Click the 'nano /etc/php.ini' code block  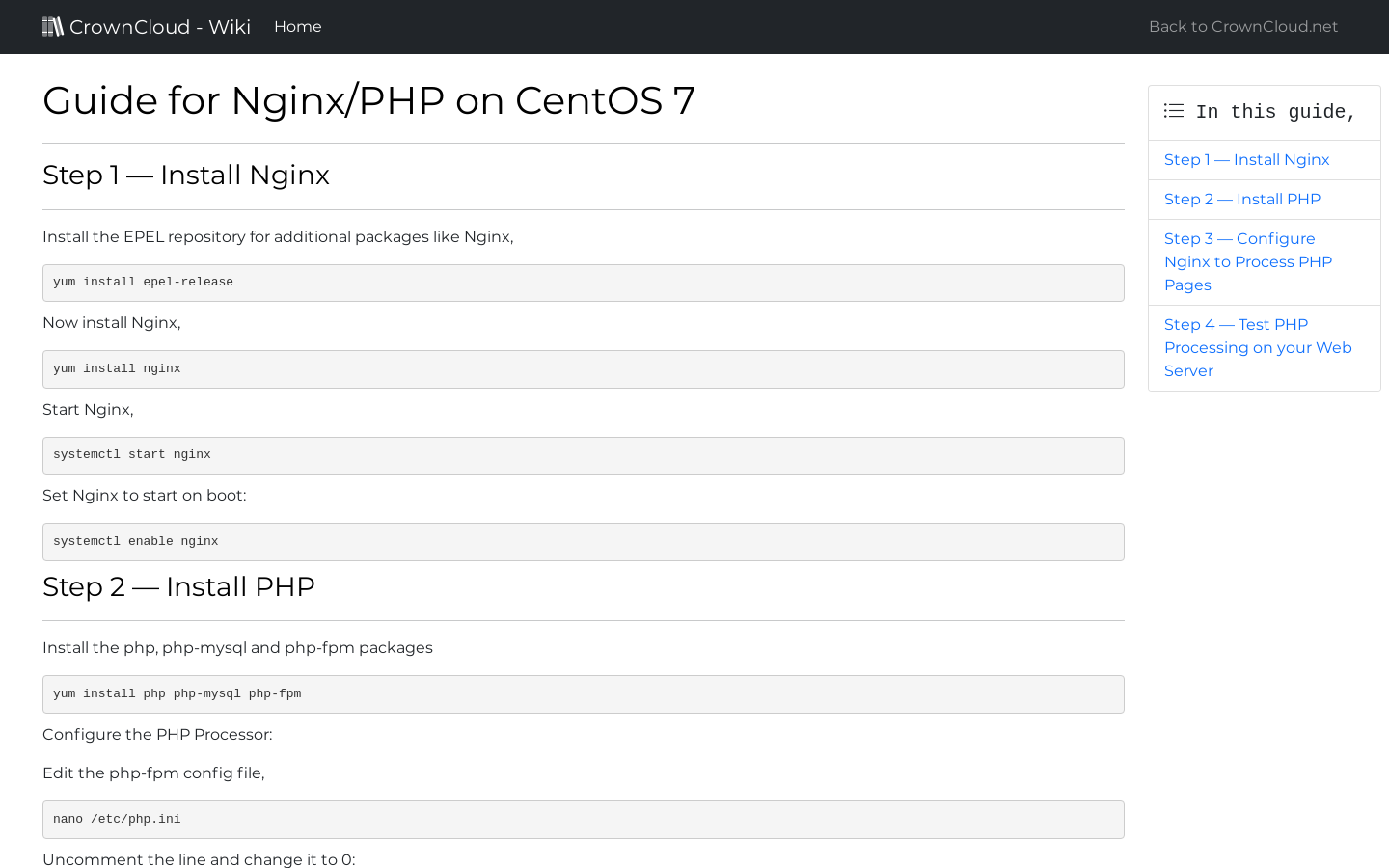583,820
